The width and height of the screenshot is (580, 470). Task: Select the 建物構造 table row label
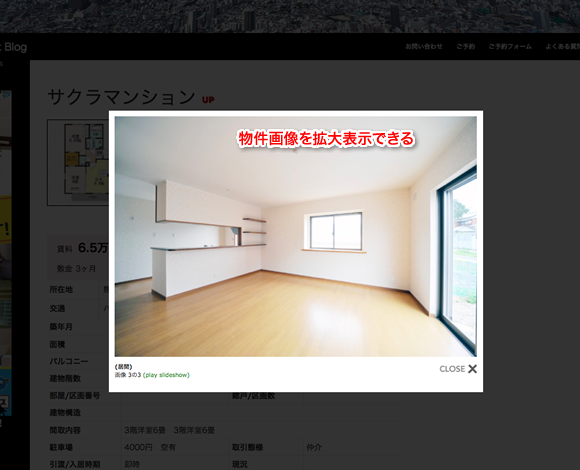(x=65, y=412)
